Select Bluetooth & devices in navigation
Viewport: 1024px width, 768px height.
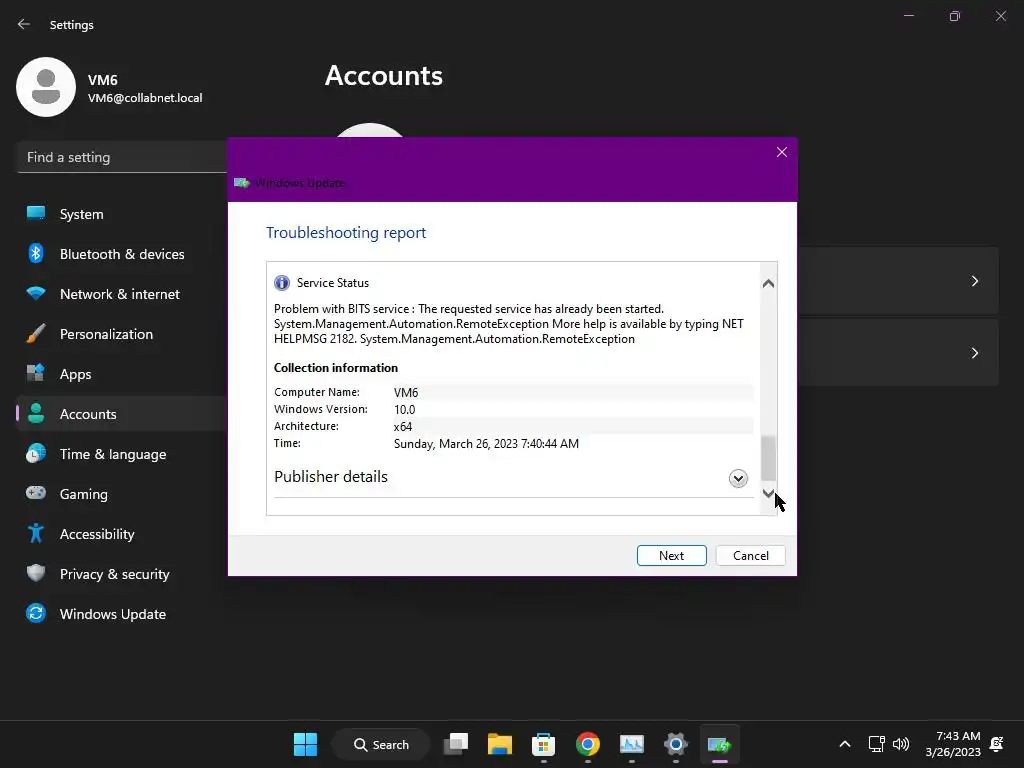click(121, 253)
